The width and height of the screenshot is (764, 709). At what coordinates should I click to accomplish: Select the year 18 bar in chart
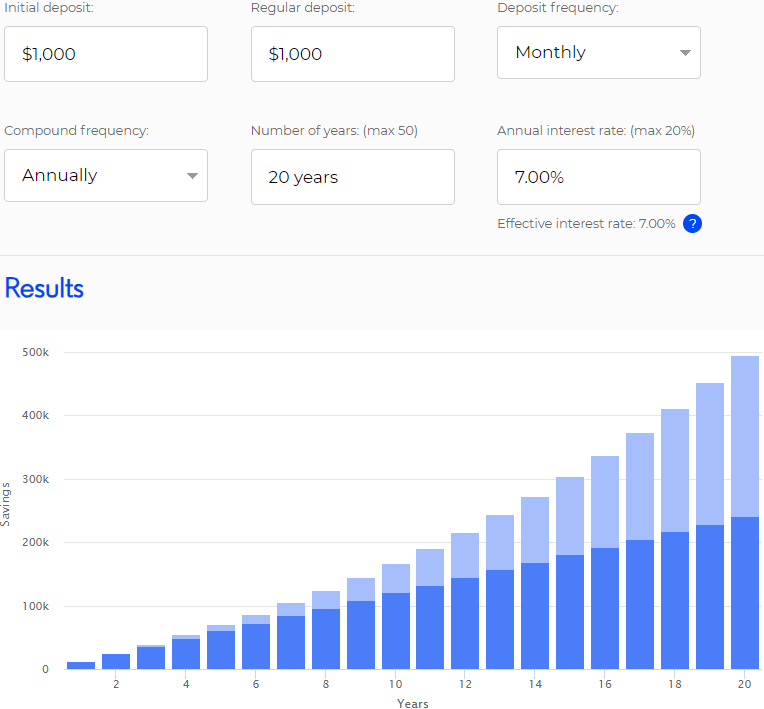(675, 539)
